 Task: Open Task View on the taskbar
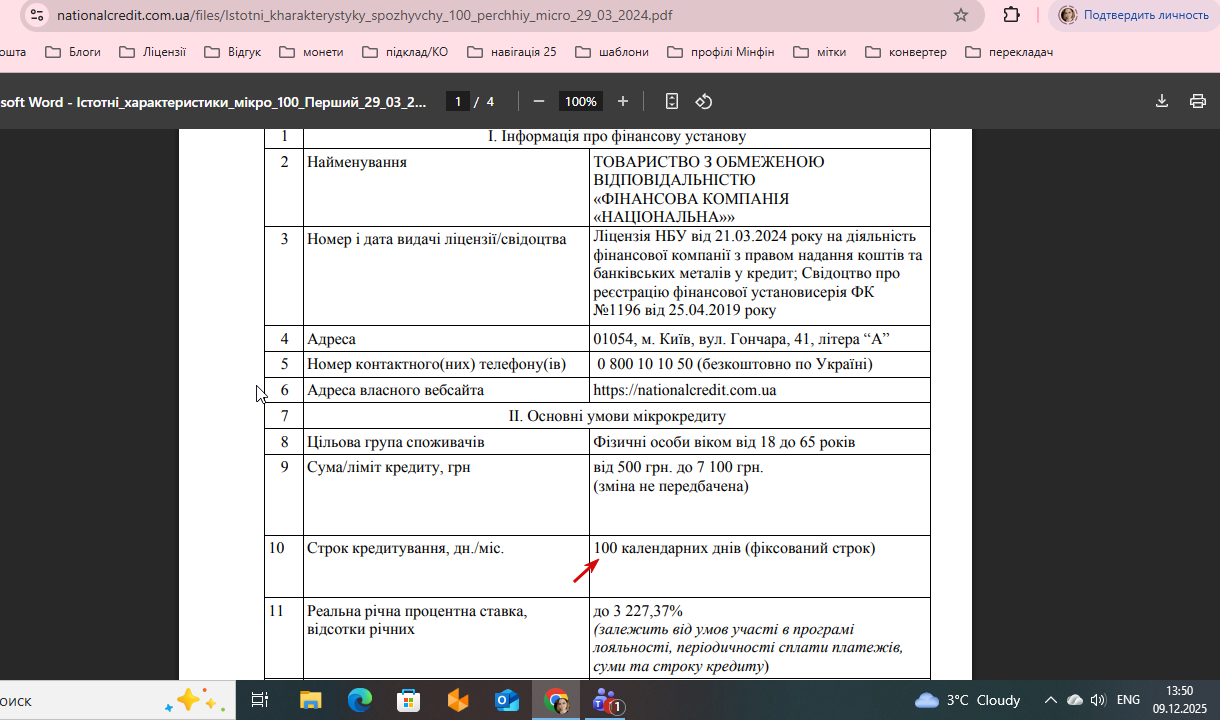click(x=259, y=701)
